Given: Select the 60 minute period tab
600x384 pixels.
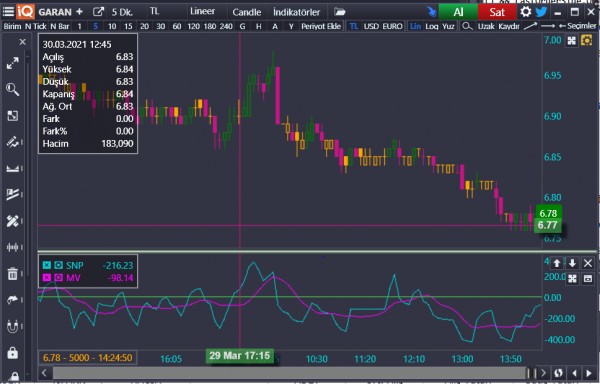Looking at the screenshot, I should [177, 26].
